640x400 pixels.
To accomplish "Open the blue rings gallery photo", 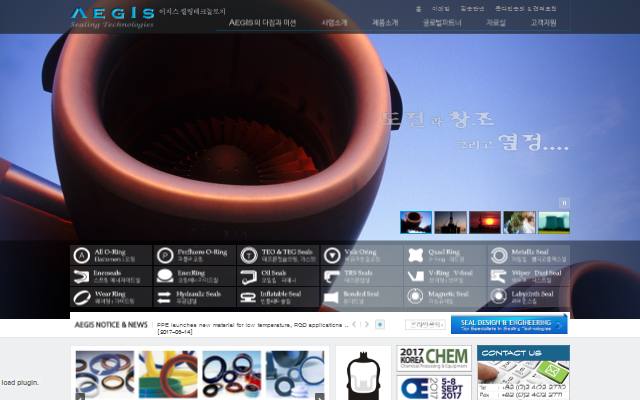I will [x=295, y=375].
